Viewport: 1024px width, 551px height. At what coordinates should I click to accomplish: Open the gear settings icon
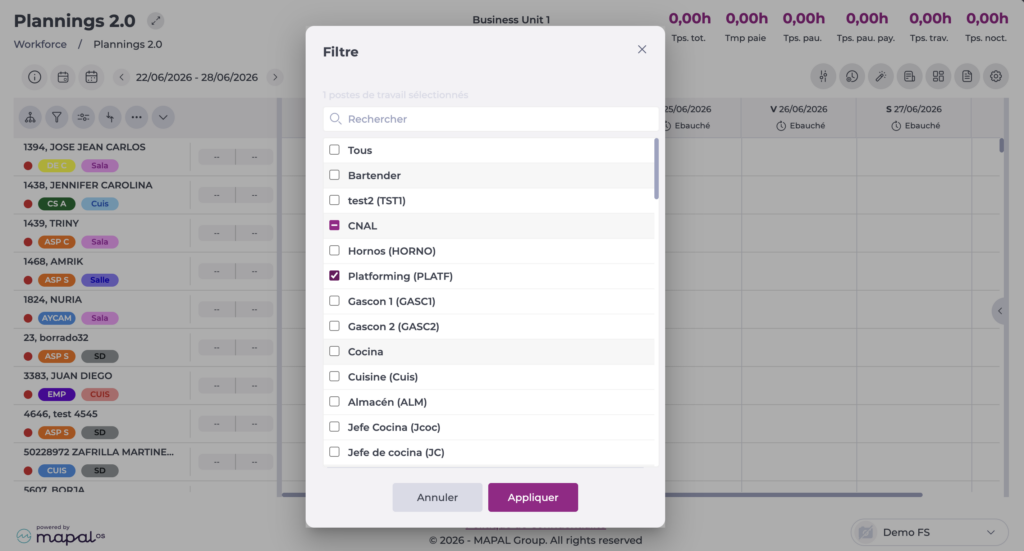(995, 76)
